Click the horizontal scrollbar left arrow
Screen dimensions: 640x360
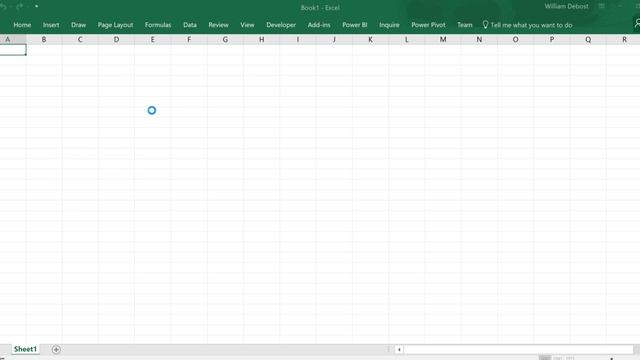pyautogui.click(x=399, y=350)
